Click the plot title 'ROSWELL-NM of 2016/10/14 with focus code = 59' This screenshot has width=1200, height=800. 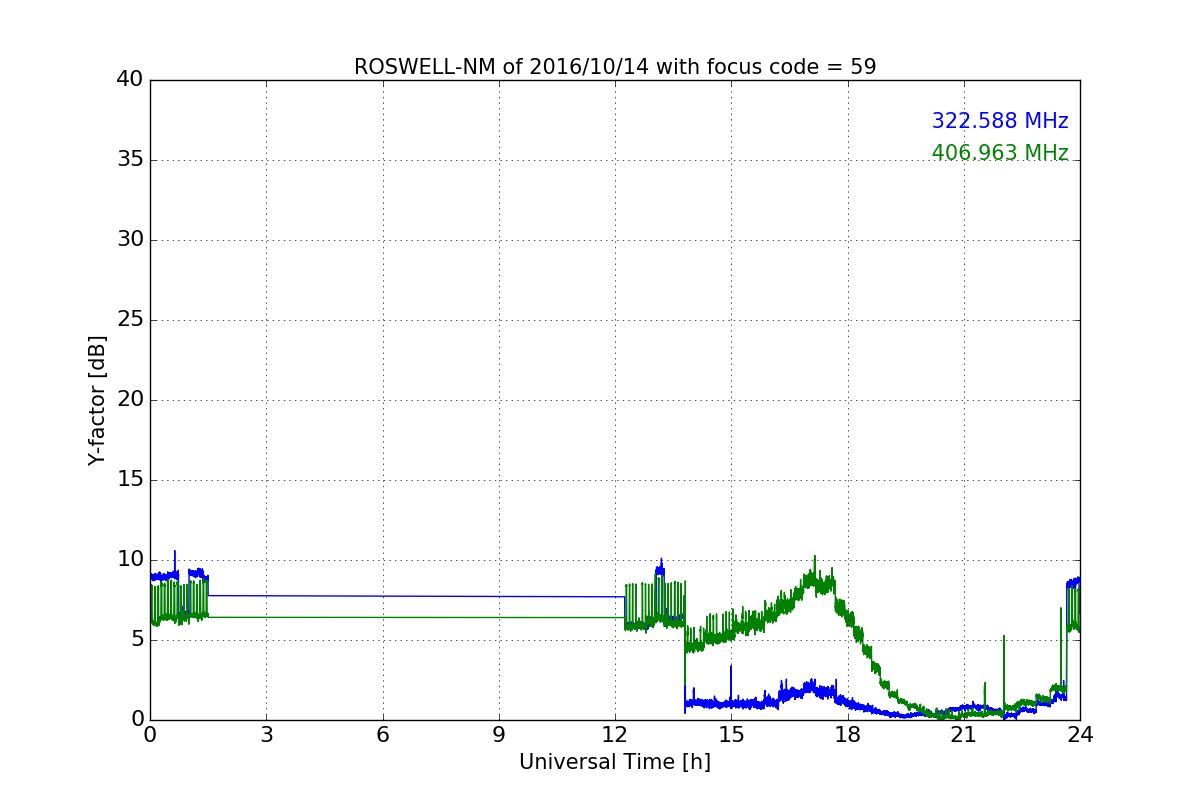[615, 67]
